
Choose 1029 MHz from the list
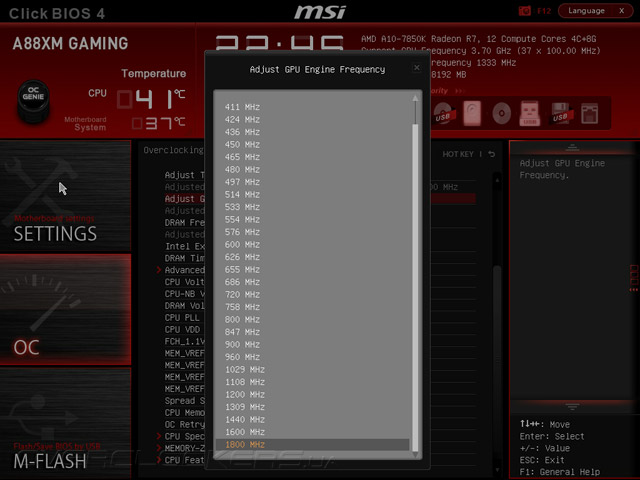312,369
